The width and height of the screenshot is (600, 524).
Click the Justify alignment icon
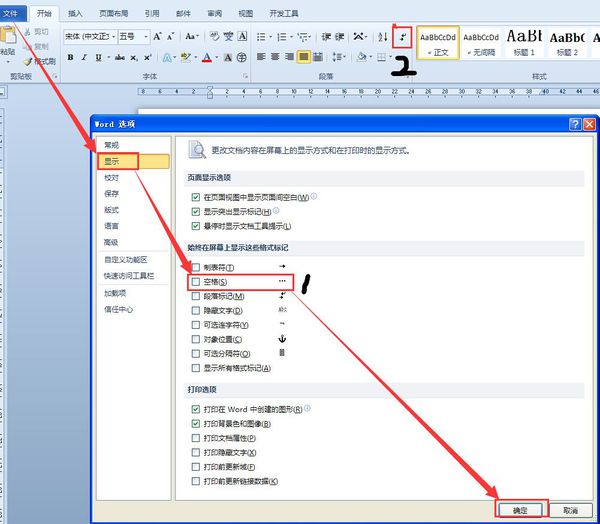coord(303,57)
